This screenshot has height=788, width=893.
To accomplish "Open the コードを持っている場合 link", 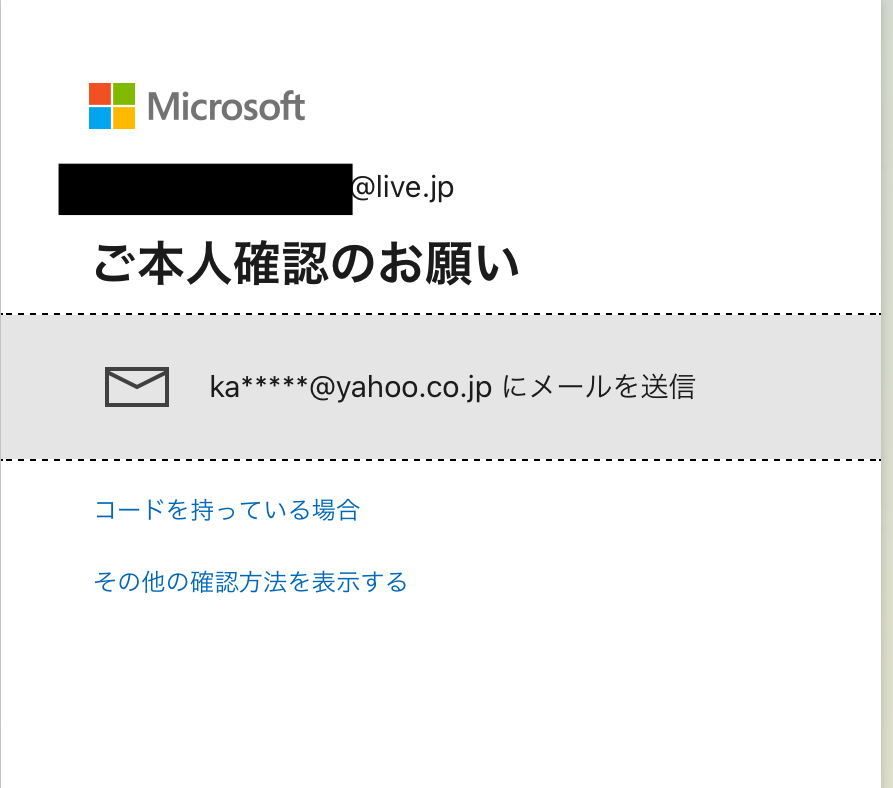I will 227,510.
